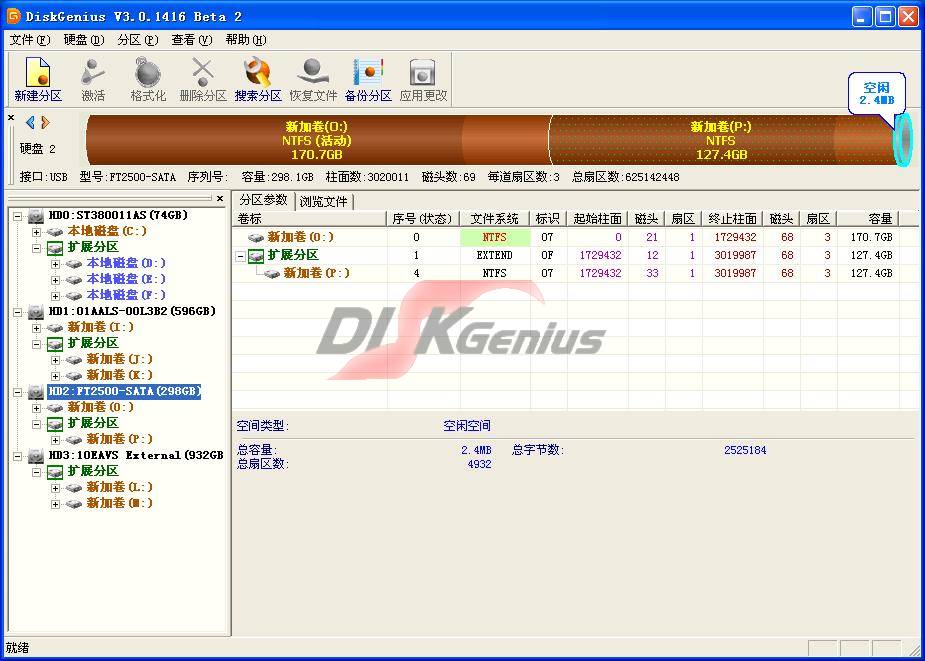Viewport: 925px width, 661px height.
Task: Click the EXTEND file system cell
Action: 494,256
